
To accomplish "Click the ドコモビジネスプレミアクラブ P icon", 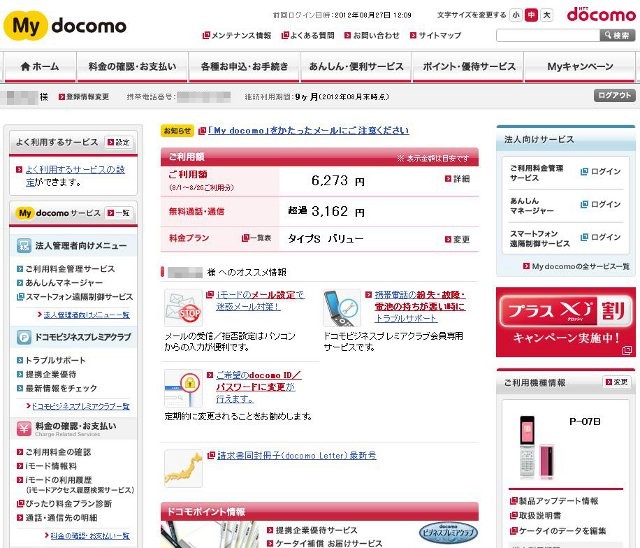I will [24, 337].
